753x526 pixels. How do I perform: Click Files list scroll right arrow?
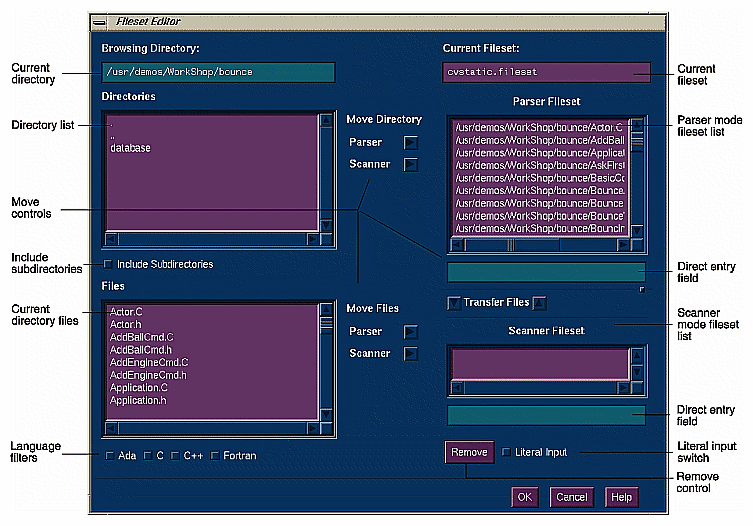click(x=313, y=428)
